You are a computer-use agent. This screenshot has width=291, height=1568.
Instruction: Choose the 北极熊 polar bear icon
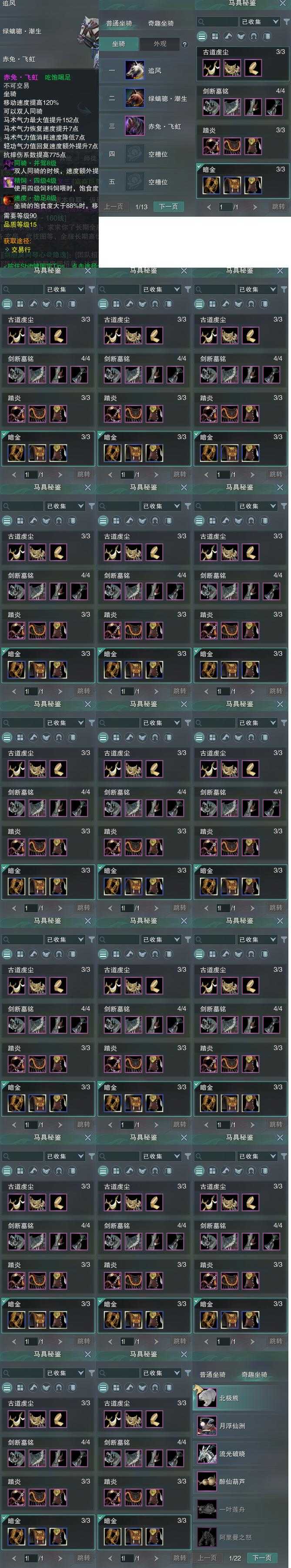[207, 1397]
